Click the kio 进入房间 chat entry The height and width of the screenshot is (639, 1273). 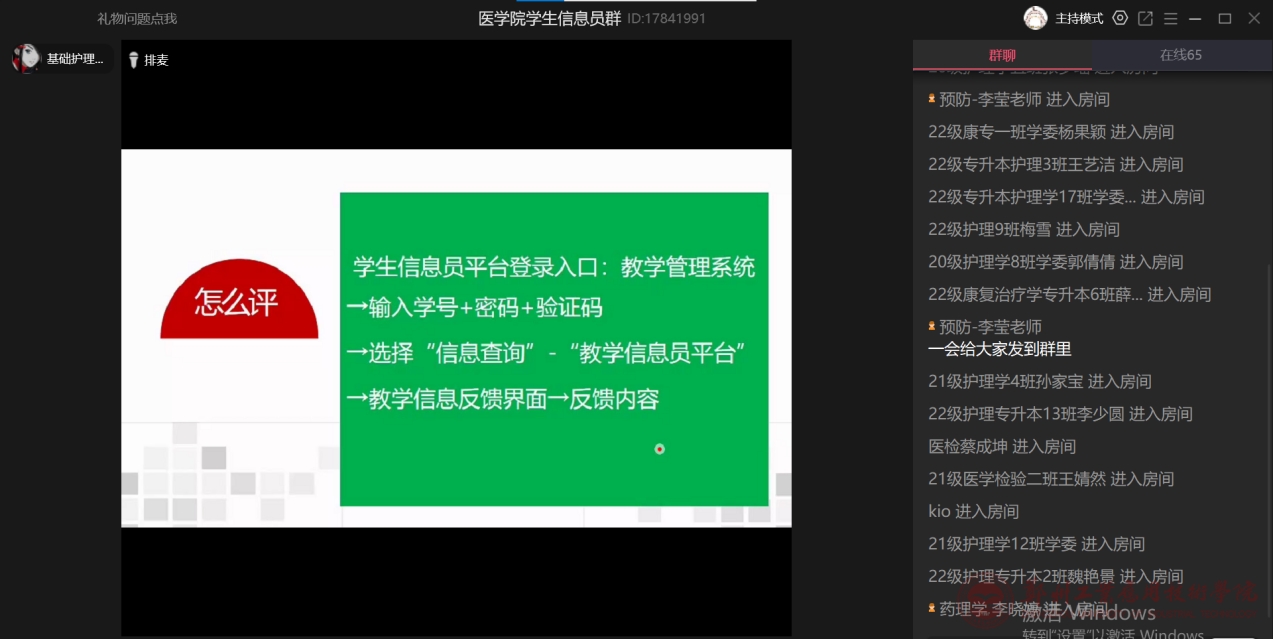click(x=973, y=511)
